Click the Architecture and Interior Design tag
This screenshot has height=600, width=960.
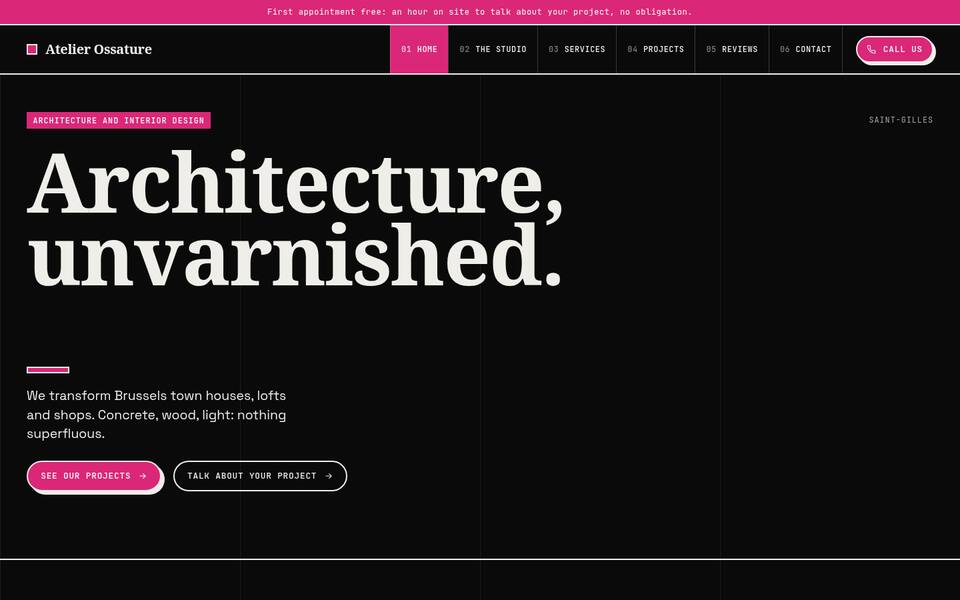click(x=119, y=121)
